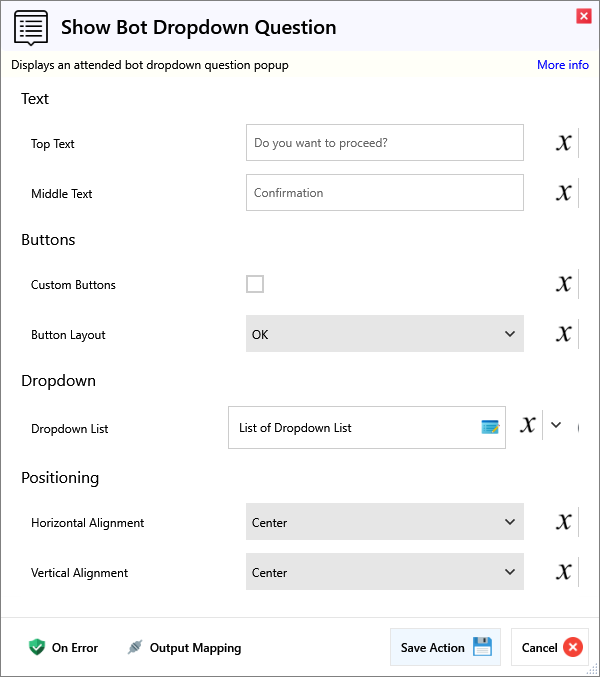Screen dimensions: 600x677
Task: Click the Save Action button
Action: tap(445, 647)
